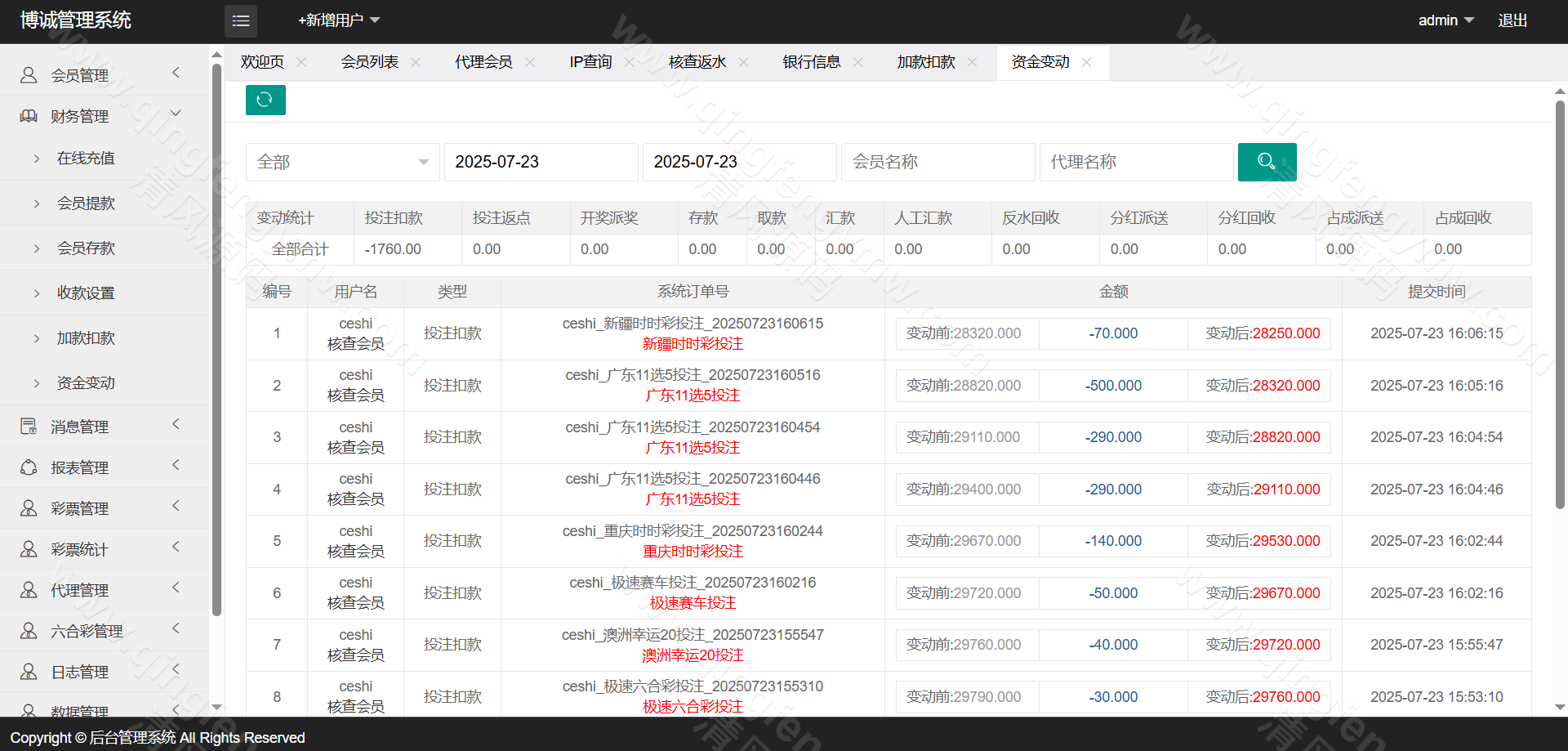Screen dimensions: 1568x751
Task: Click the 彩票管理 person icon
Action: coord(29,508)
